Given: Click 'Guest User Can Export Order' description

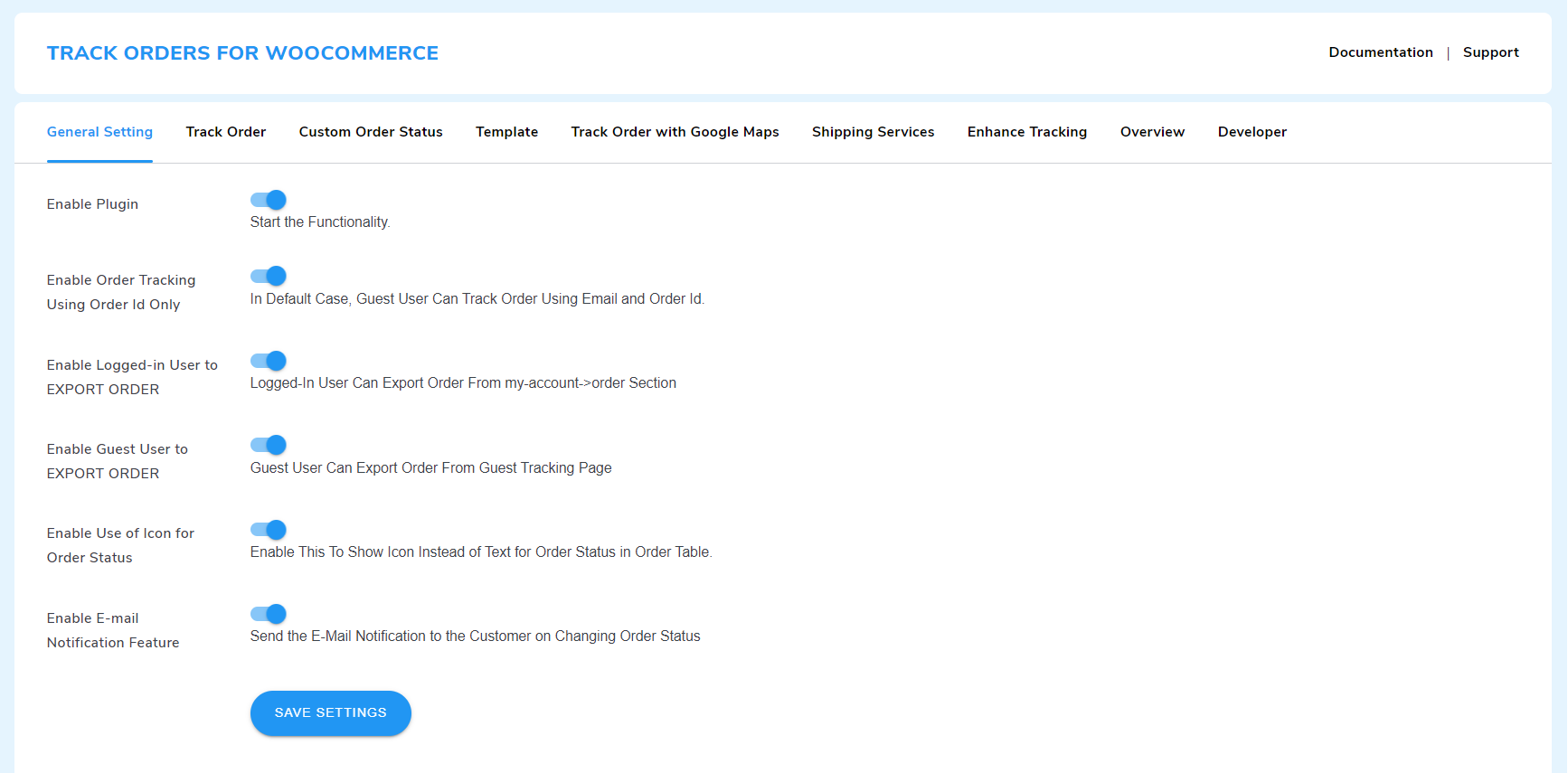Looking at the screenshot, I should [431, 468].
